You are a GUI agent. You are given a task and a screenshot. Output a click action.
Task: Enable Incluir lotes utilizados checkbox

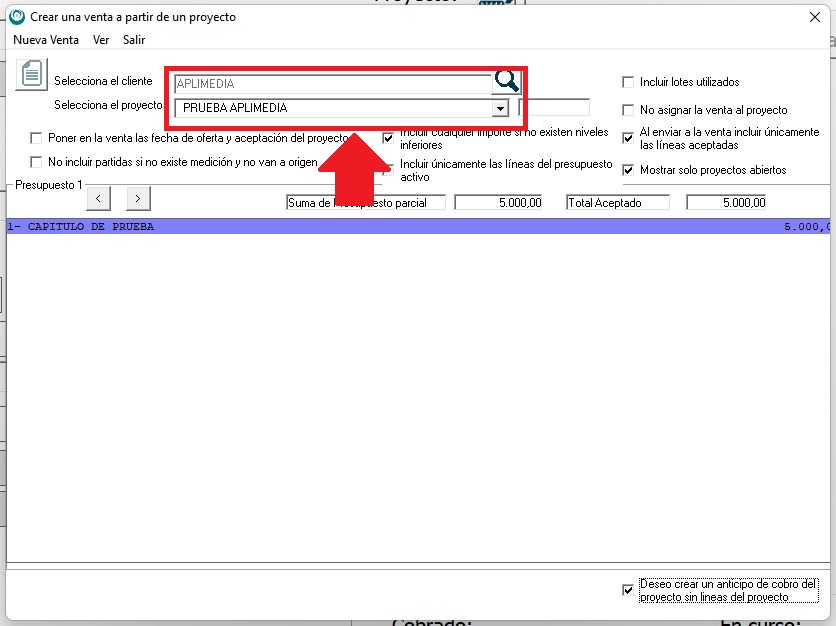click(x=628, y=82)
